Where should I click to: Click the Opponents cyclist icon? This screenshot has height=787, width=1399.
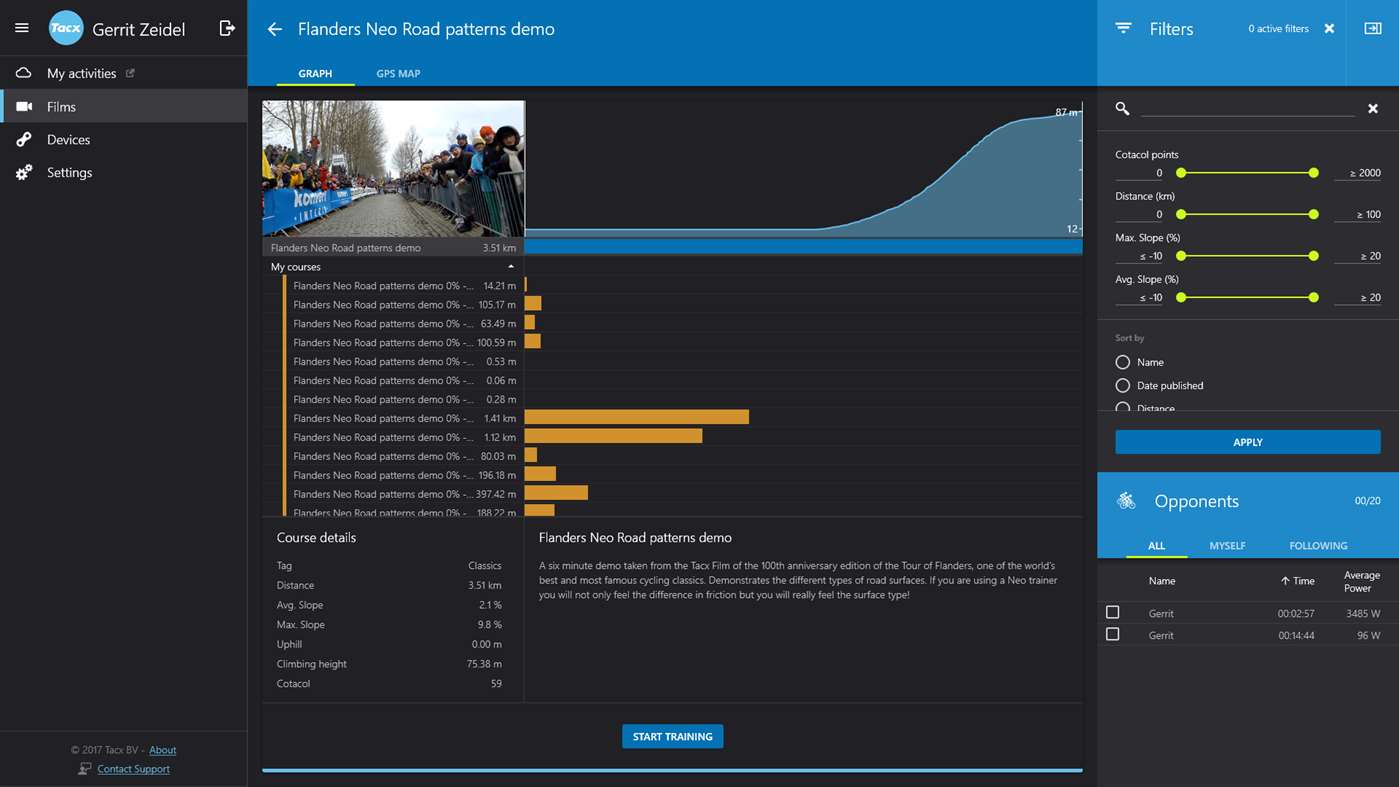[1126, 501]
